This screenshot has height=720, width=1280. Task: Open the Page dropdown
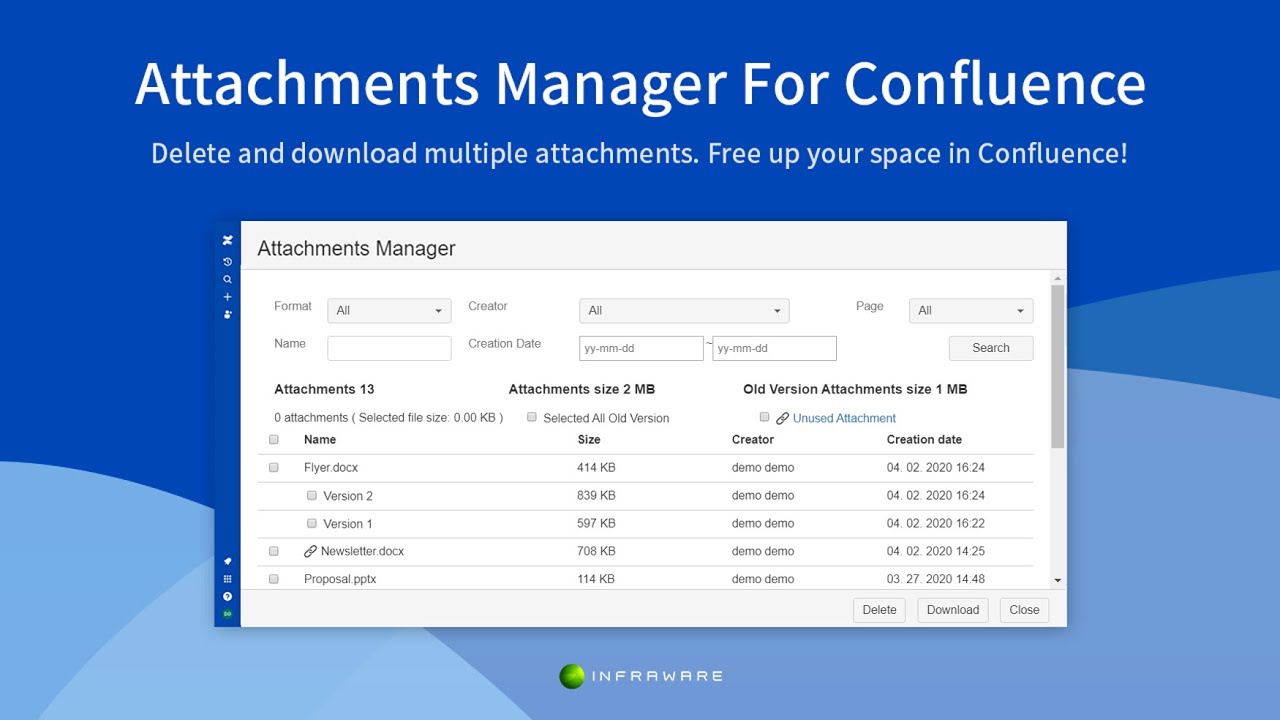pos(971,310)
